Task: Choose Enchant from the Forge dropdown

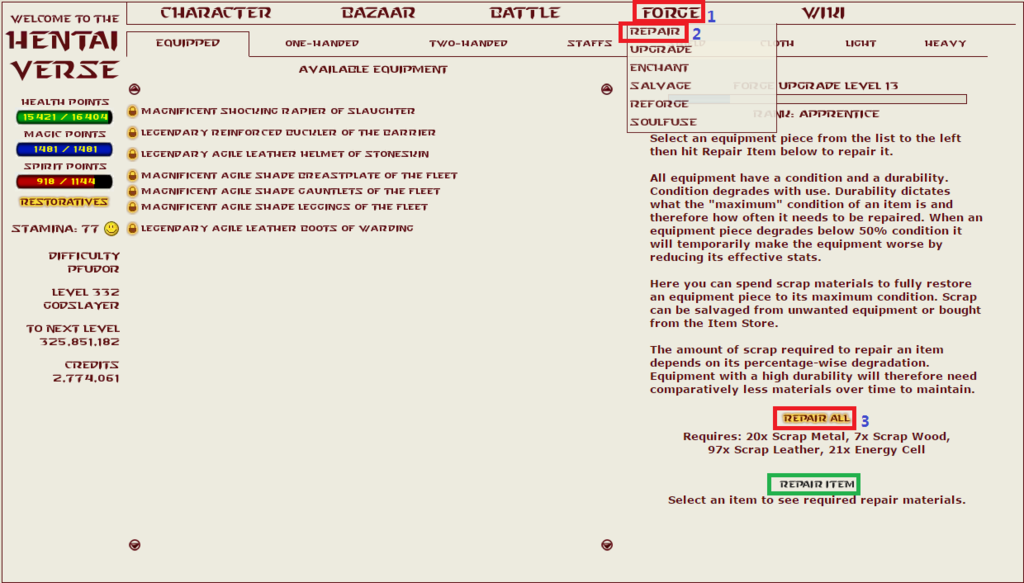Action: click(x=659, y=68)
